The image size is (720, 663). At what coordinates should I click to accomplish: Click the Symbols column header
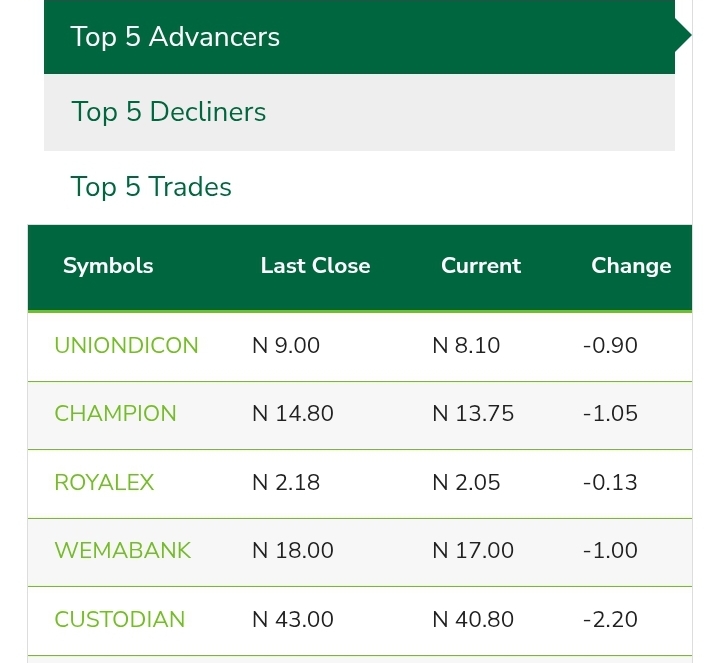[108, 266]
